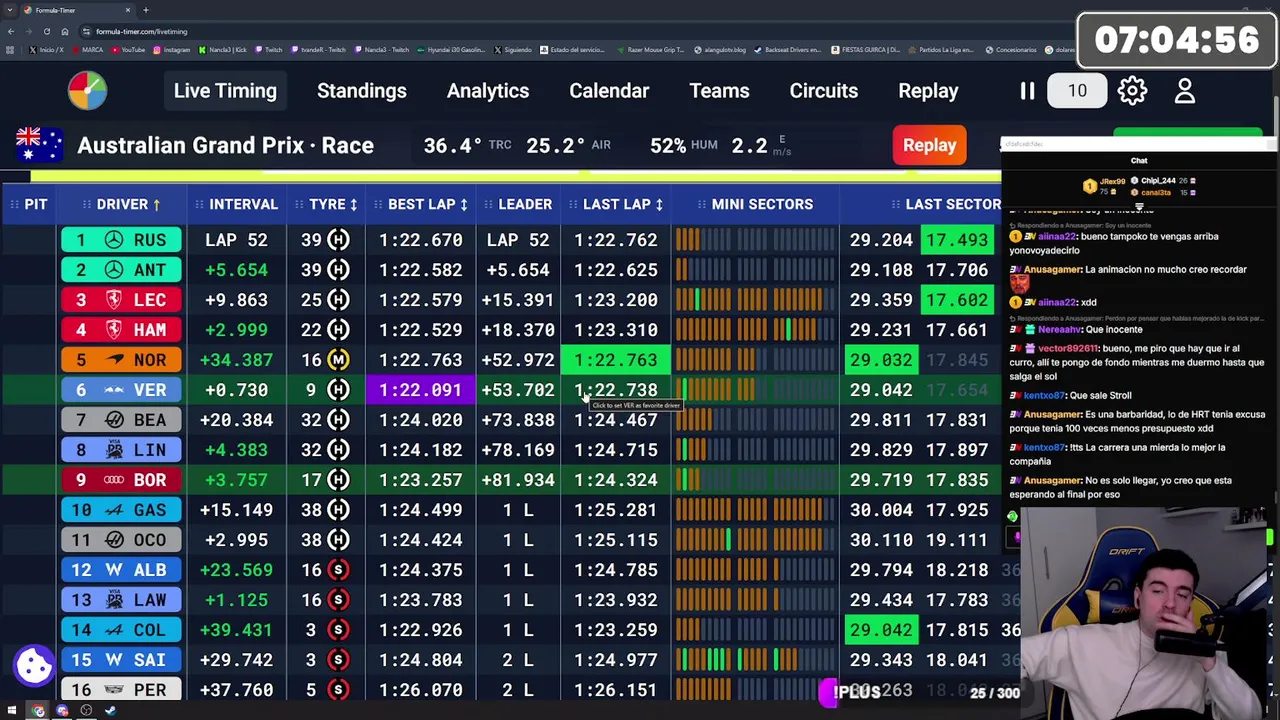Pause the live timing replay playback
Image resolution: width=1280 pixels, height=720 pixels.
(1027, 91)
